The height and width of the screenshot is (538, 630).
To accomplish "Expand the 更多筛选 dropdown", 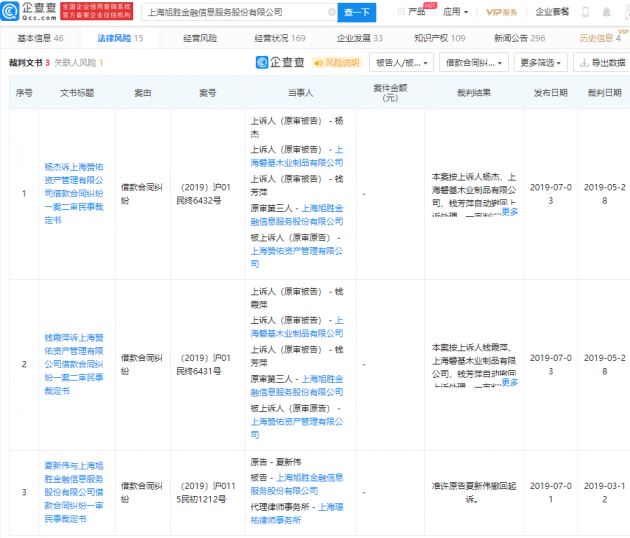I will (540, 63).
